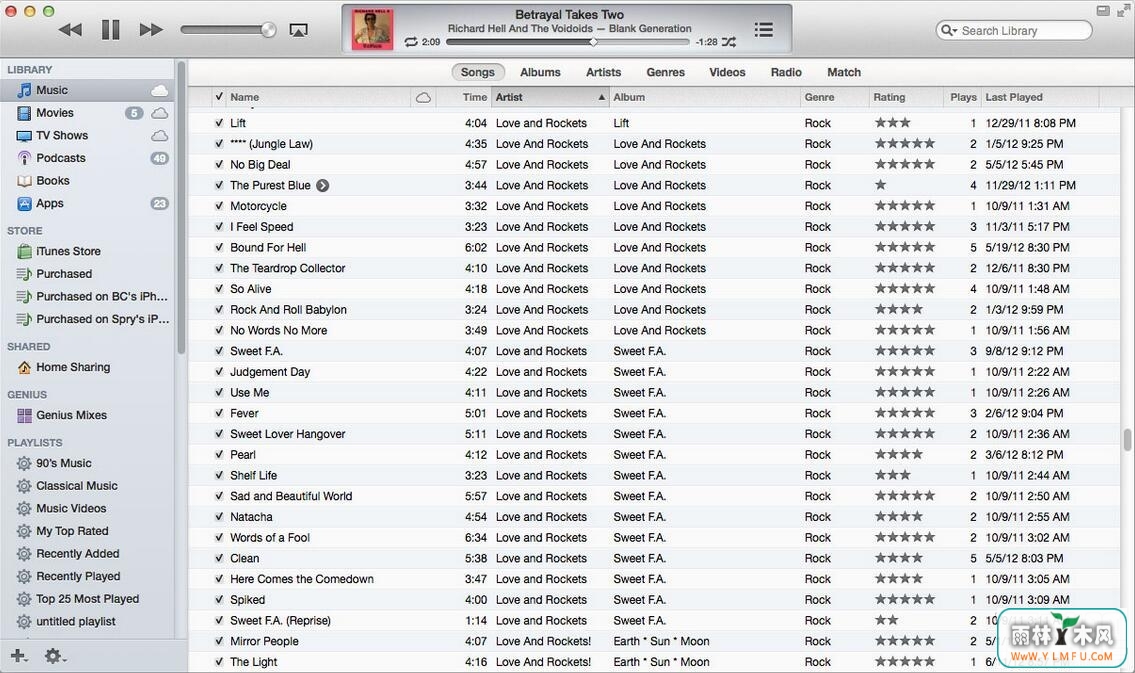This screenshot has width=1135, height=673.
Task: Click the Books icon
Action: pyautogui.click(x=24, y=181)
